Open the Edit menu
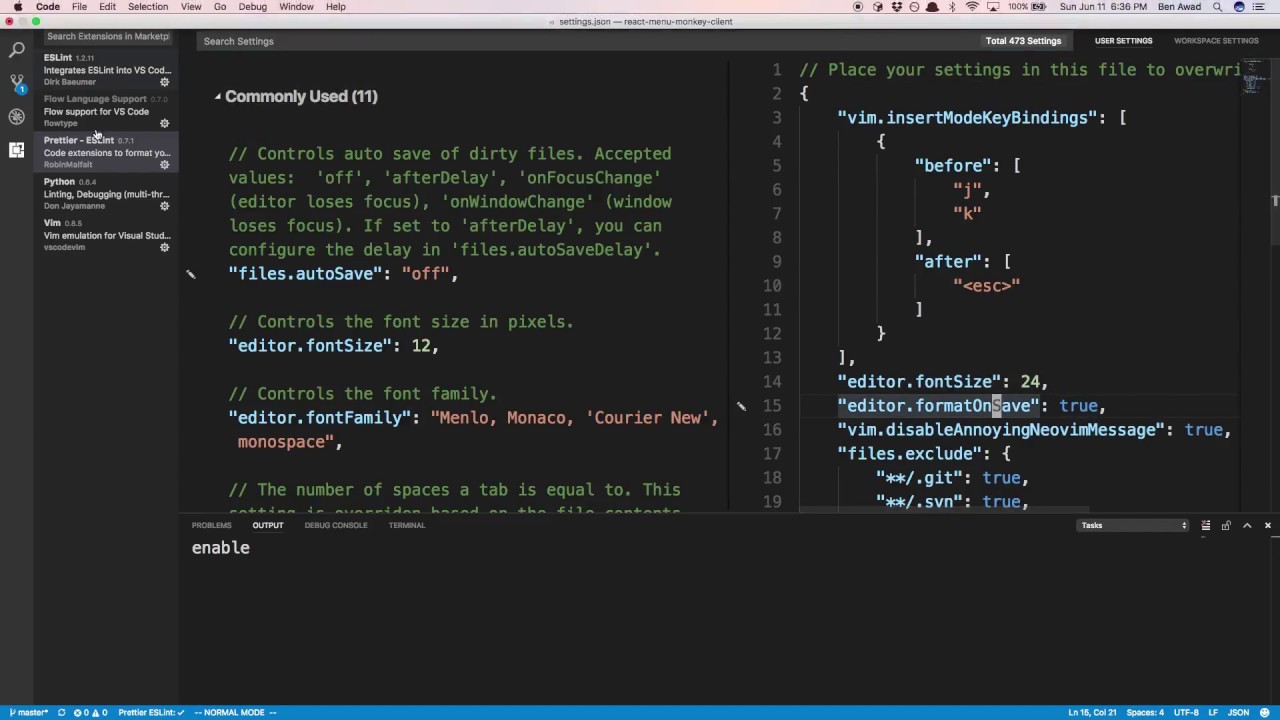Screen dimensions: 1280x720 (x=107, y=7)
